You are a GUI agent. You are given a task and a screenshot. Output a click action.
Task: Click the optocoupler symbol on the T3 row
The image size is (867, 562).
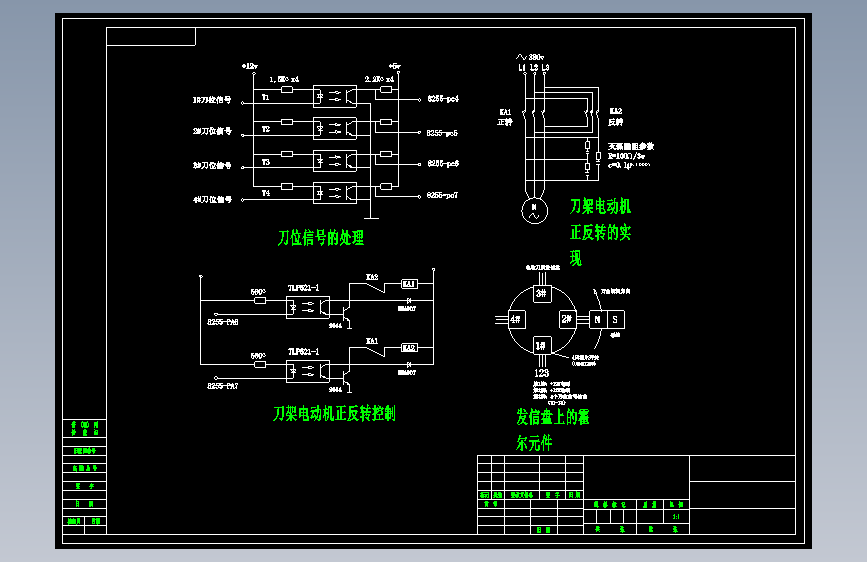tap(335, 161)
